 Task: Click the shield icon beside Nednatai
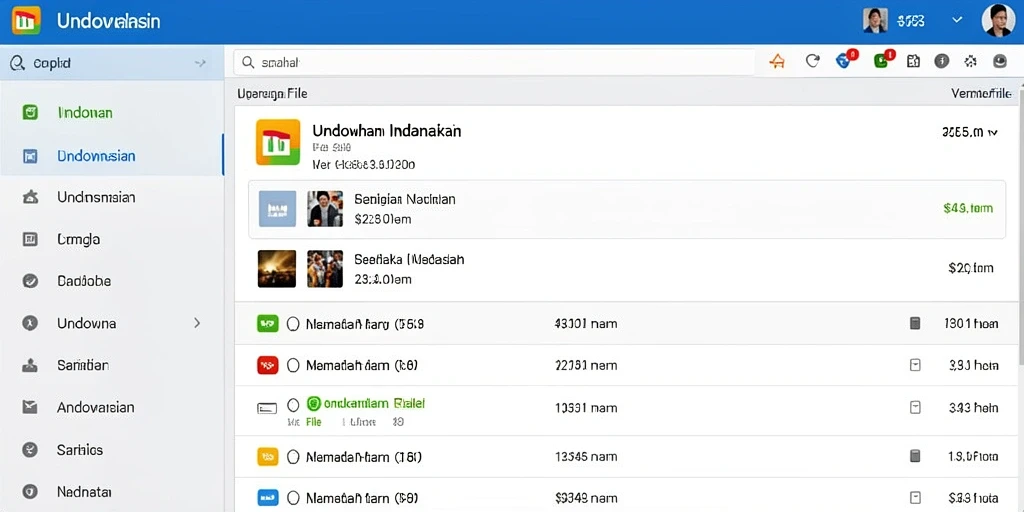30,491
